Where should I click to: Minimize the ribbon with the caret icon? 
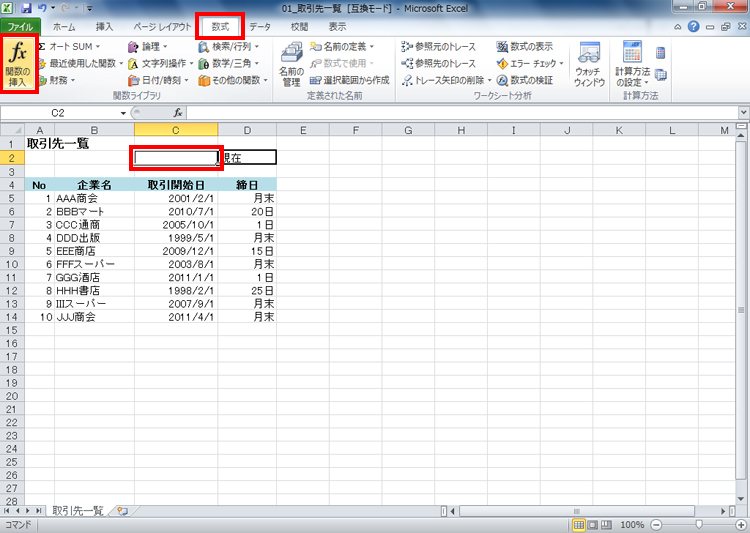678,27
